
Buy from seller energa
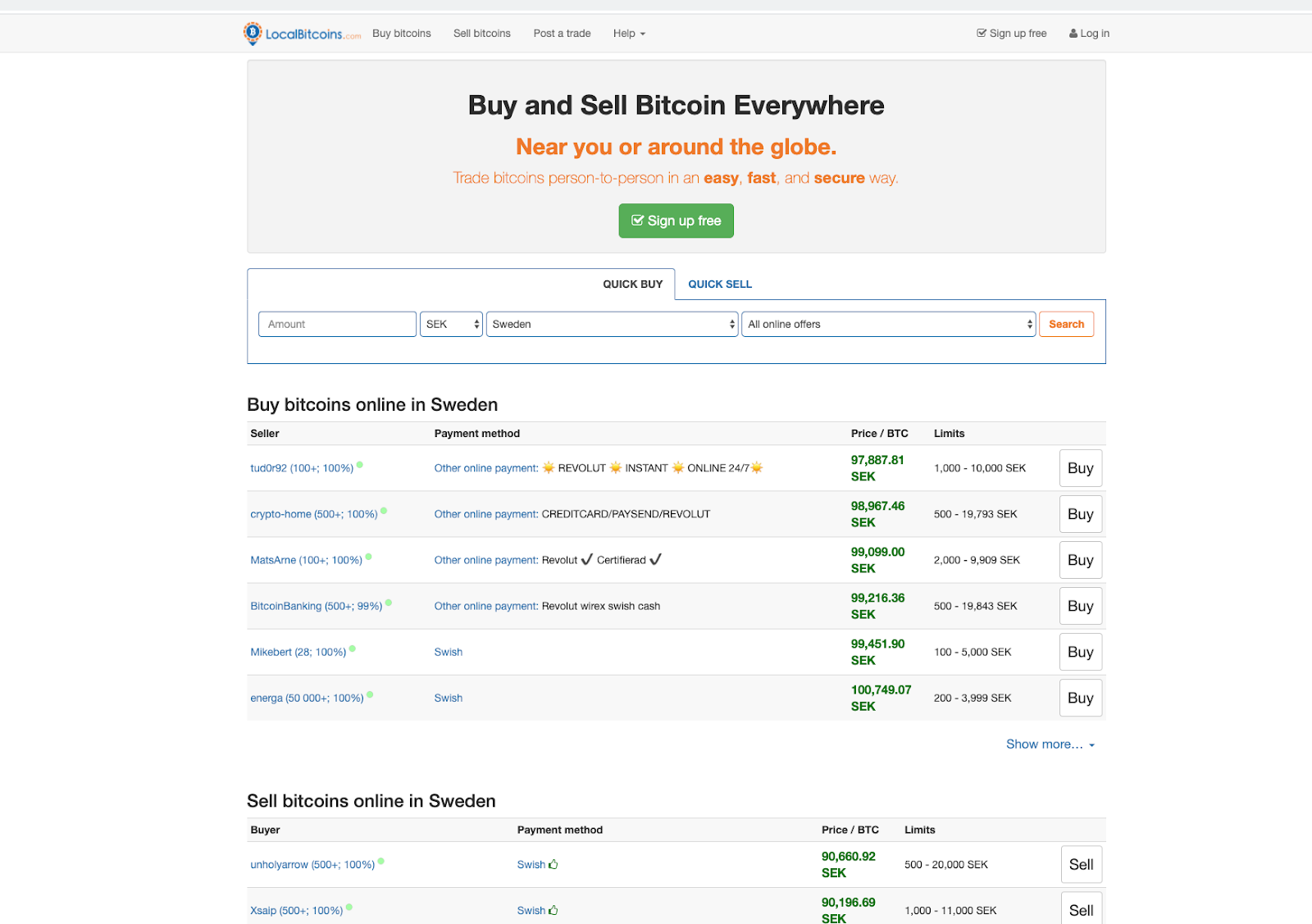tap(1081, 698)
